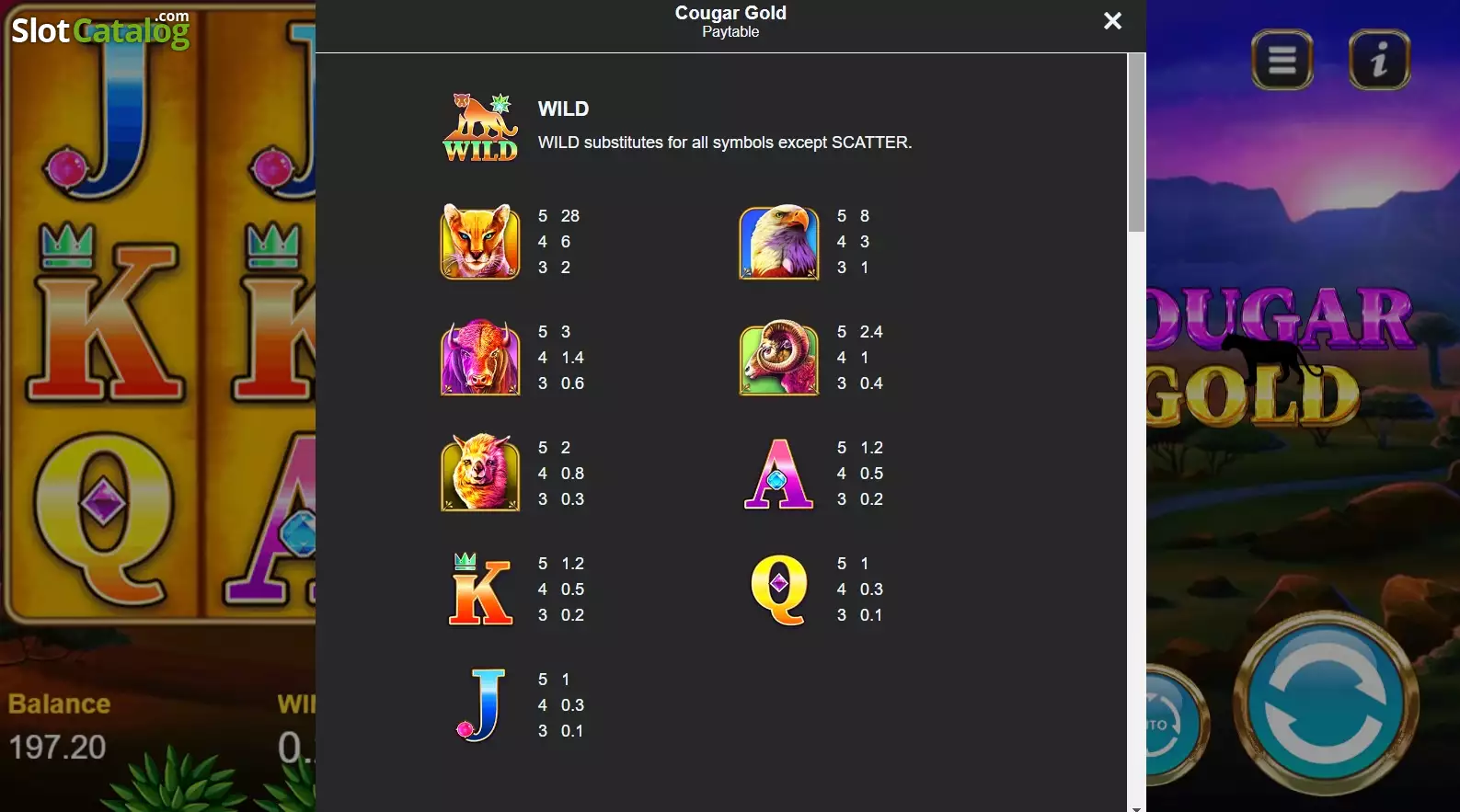This screenshot has width=1460, height=812.
Task: Click the crowned K symbol in paytable
Action: tap(480, 589)
